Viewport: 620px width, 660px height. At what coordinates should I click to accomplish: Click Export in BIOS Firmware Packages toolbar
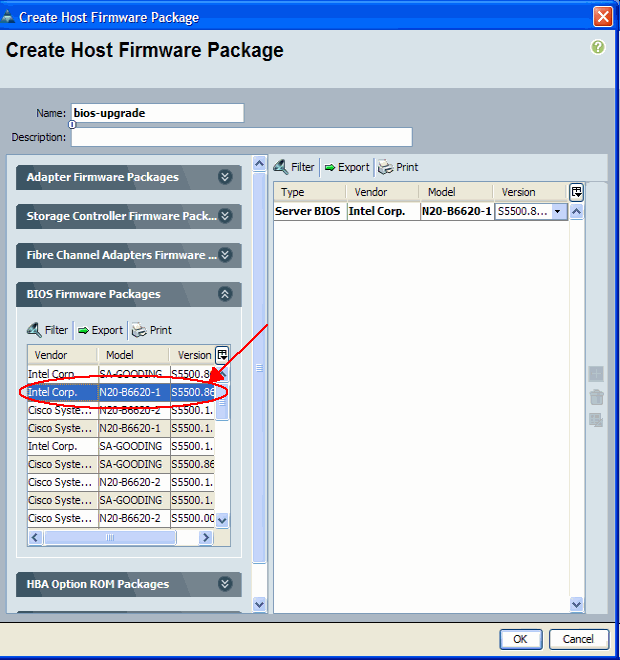pyautogui.click(x=101, y=330)
